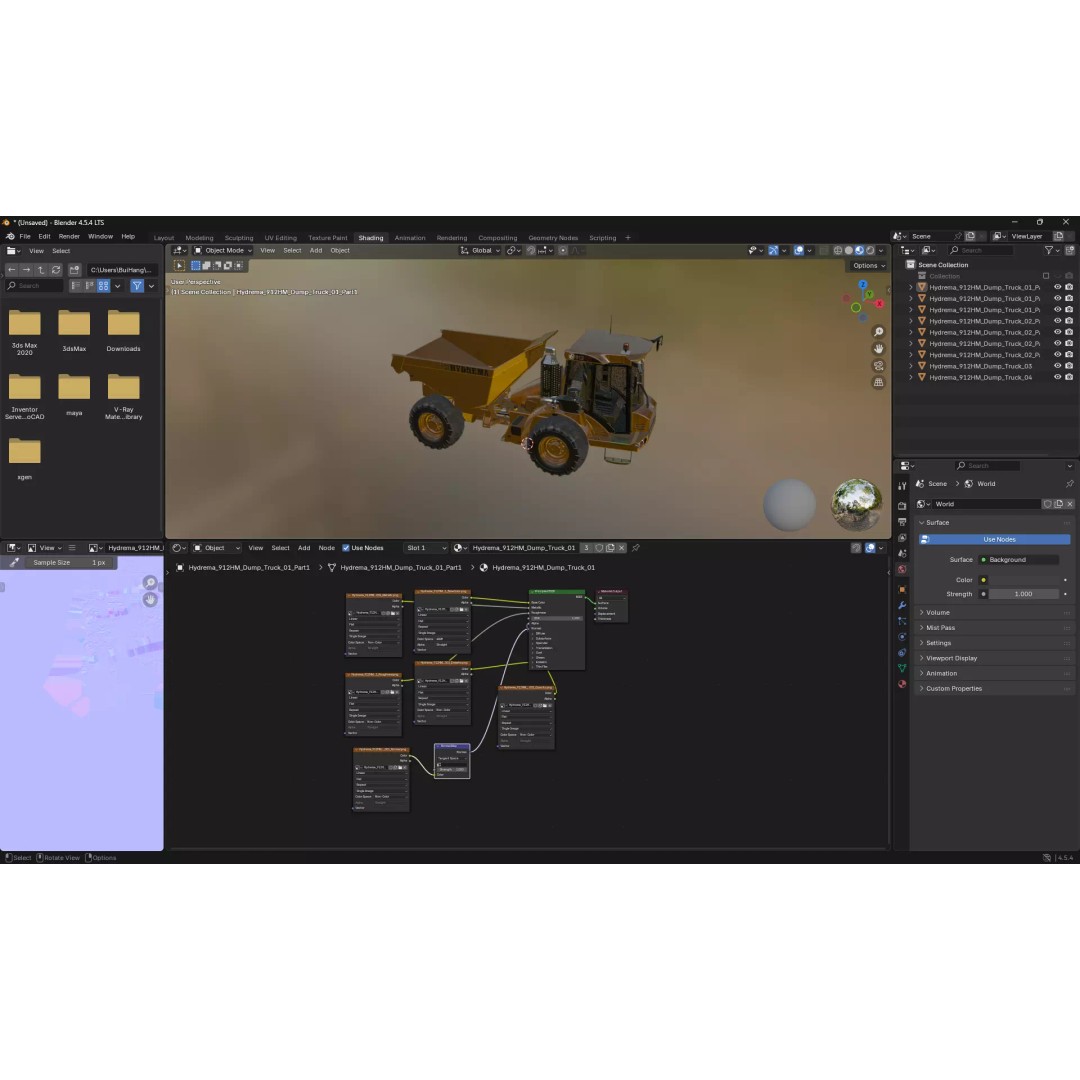Viewport: 1080px width, 1080px height.
Task: Click the outliner search field
Action: [980, 251]
